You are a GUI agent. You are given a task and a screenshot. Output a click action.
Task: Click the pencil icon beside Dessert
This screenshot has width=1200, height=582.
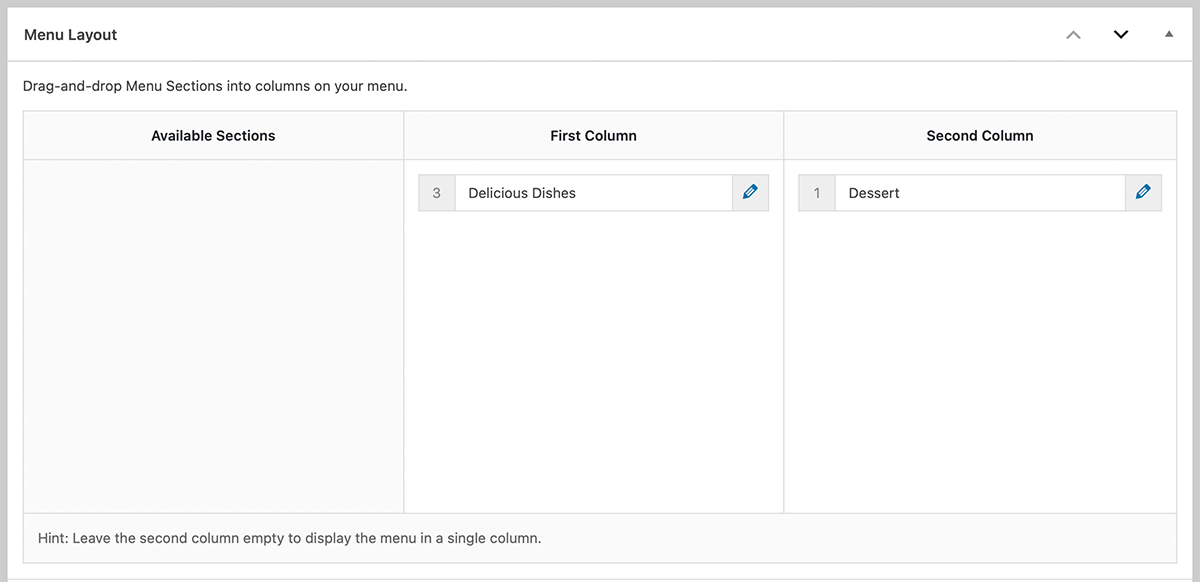click(x=1144, y=193)
